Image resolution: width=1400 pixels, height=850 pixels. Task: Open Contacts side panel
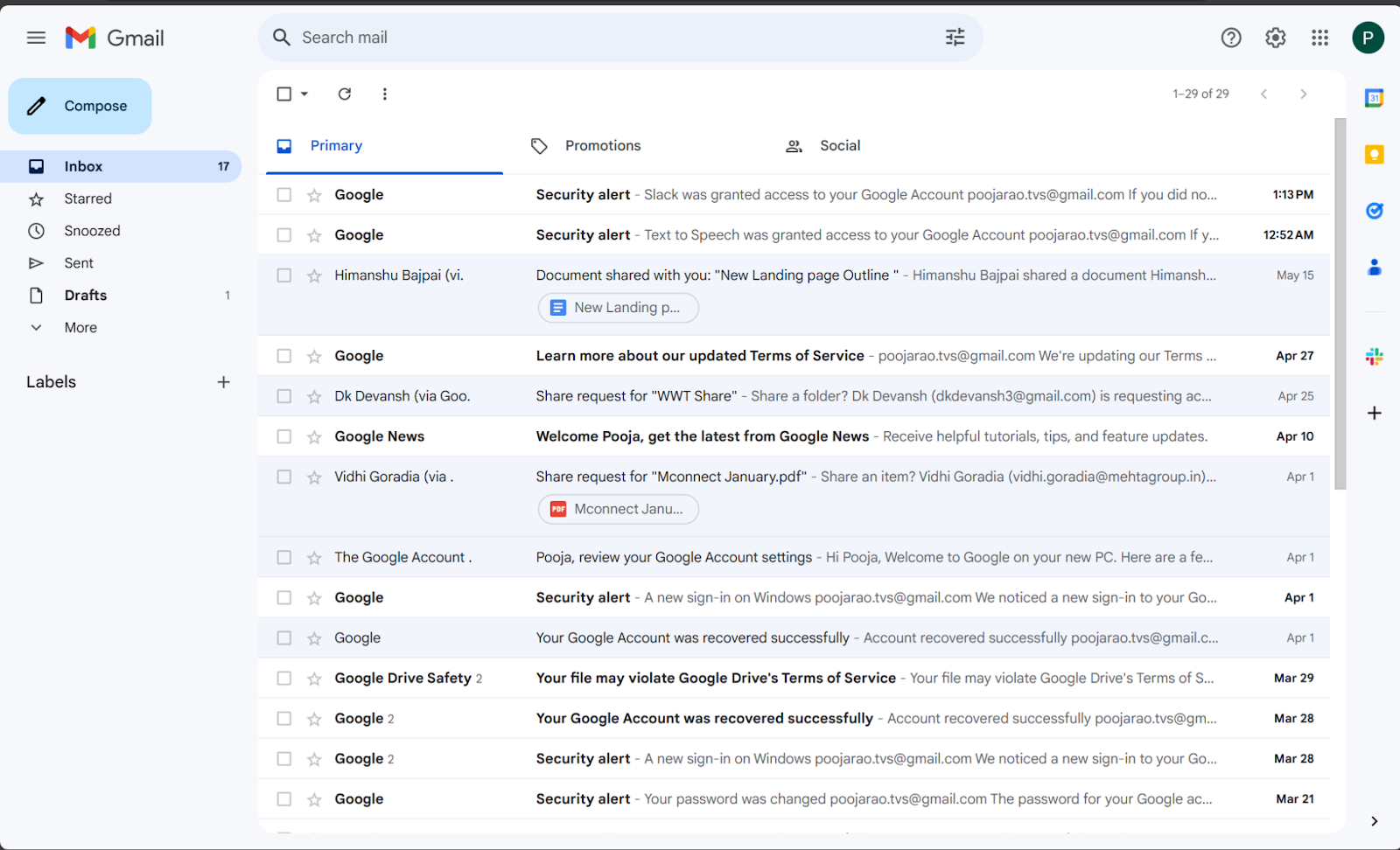pos(1375,267)
